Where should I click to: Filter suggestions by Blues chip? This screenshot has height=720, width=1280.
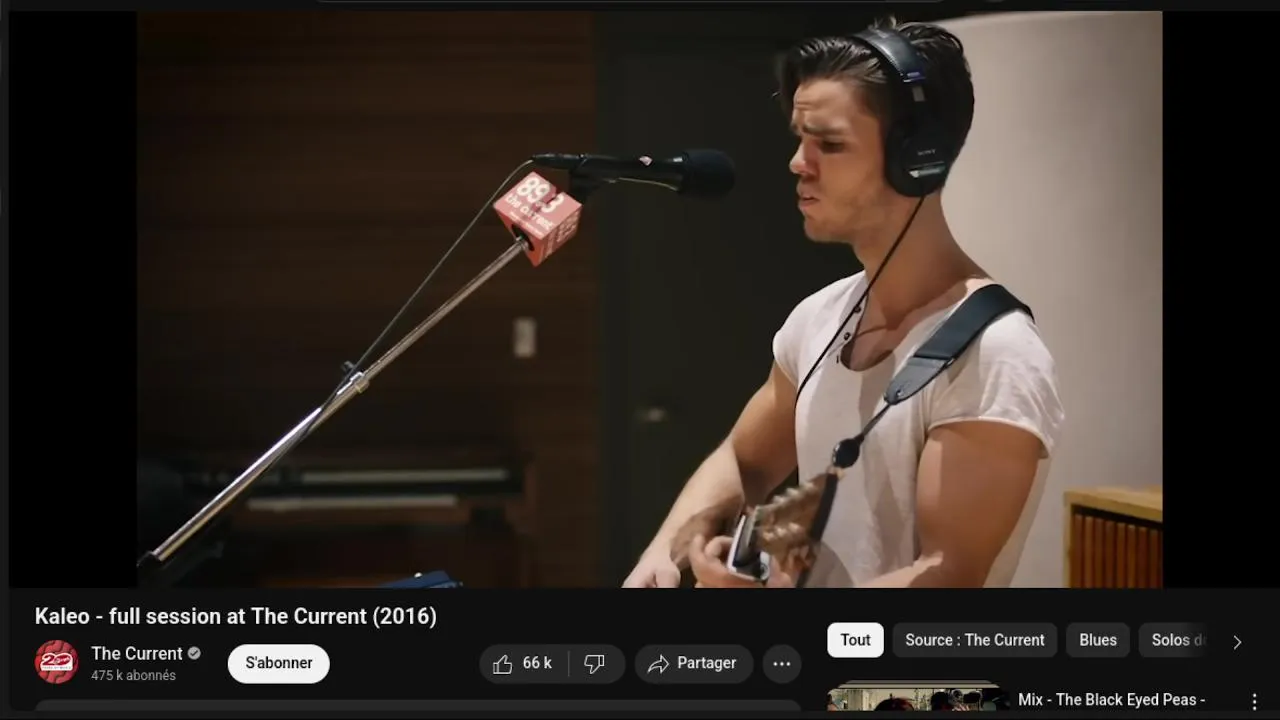click(x=1098, y=640)
